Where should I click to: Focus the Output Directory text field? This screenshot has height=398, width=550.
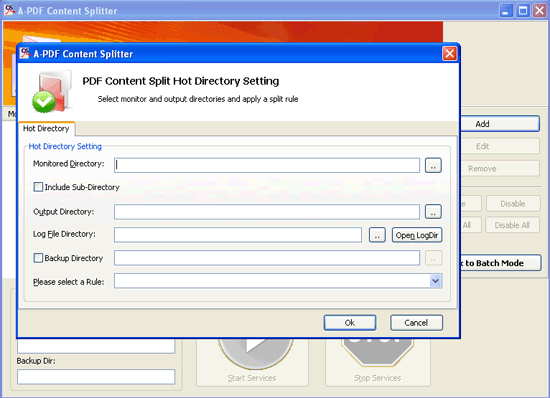[x=267, y=212]
